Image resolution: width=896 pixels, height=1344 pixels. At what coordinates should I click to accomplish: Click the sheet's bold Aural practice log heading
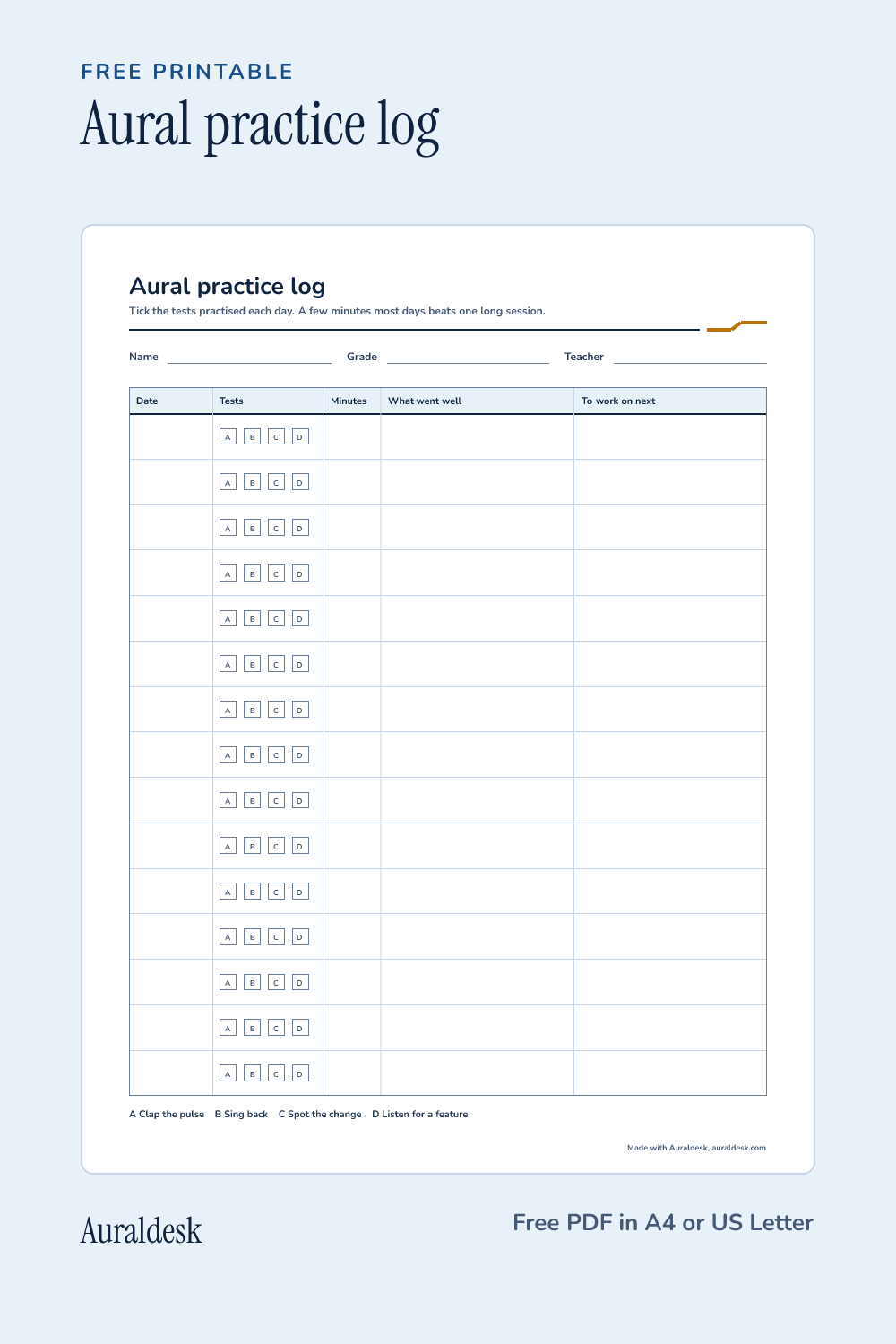228,286
